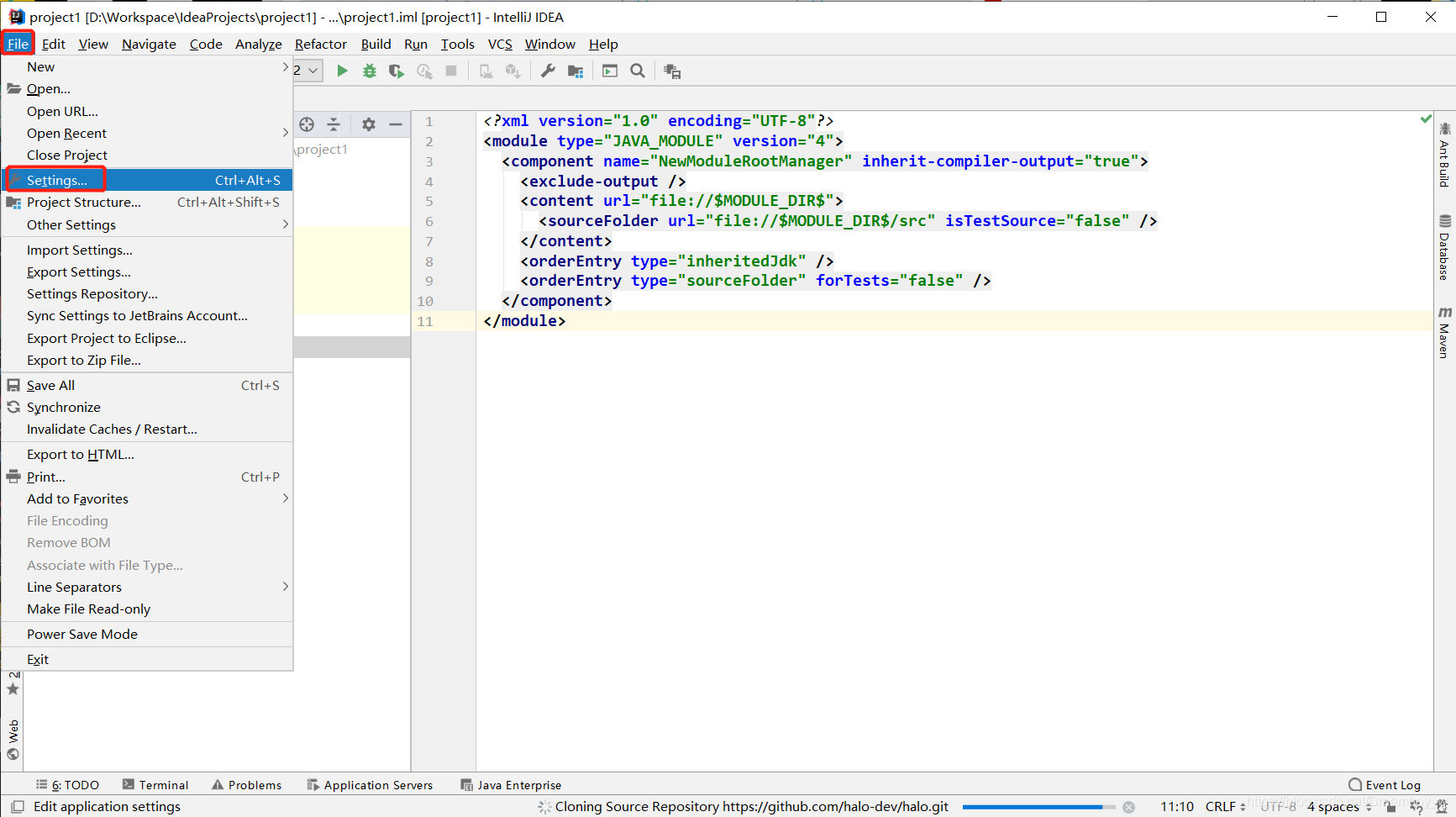Viewport: 1456px width, 817px height.
Task: Choose Exit from File menu
Action: click(148, 659)
